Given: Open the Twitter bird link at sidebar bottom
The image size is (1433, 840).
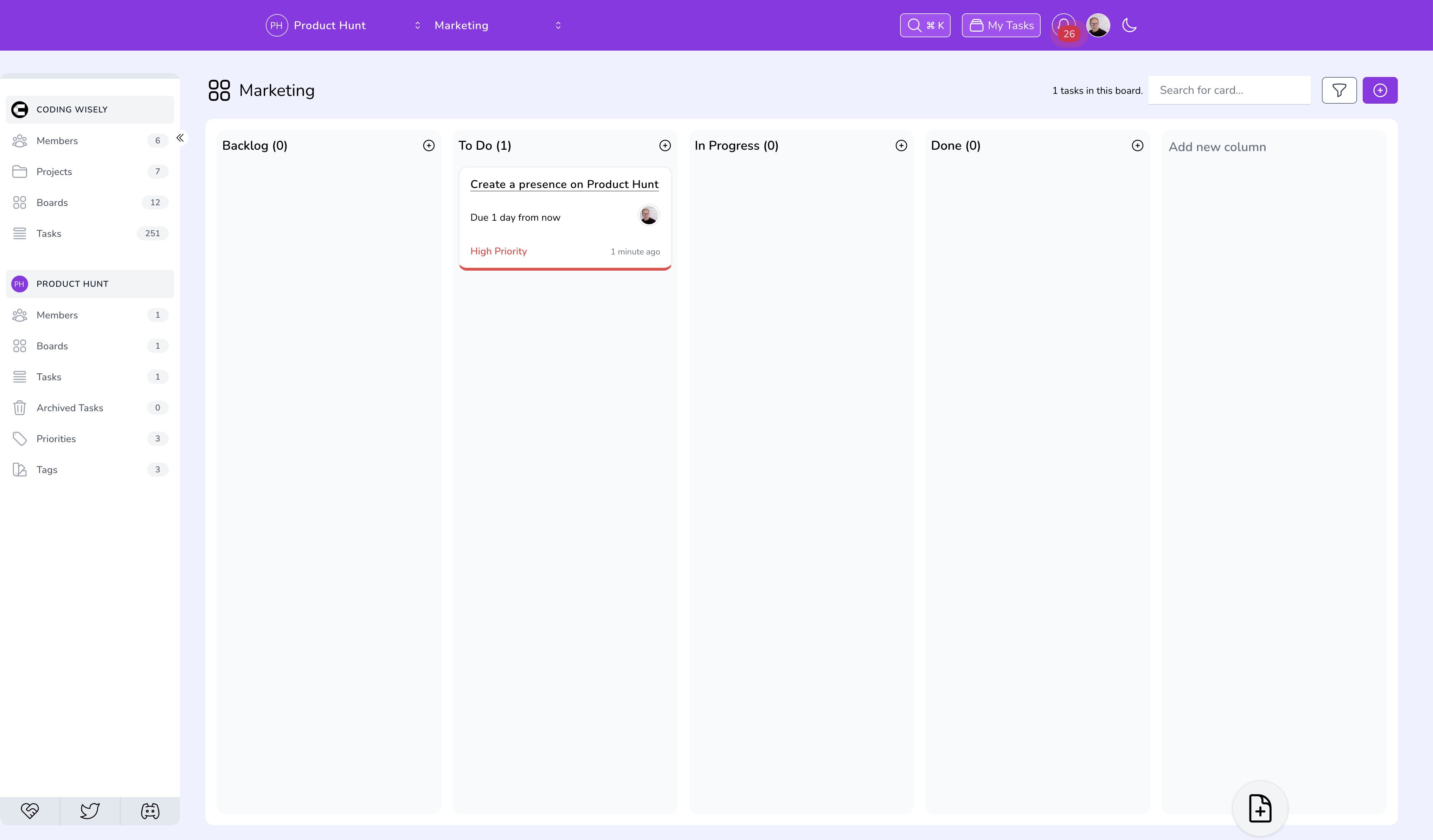Looking at the screenshot, I should (90, 811).
